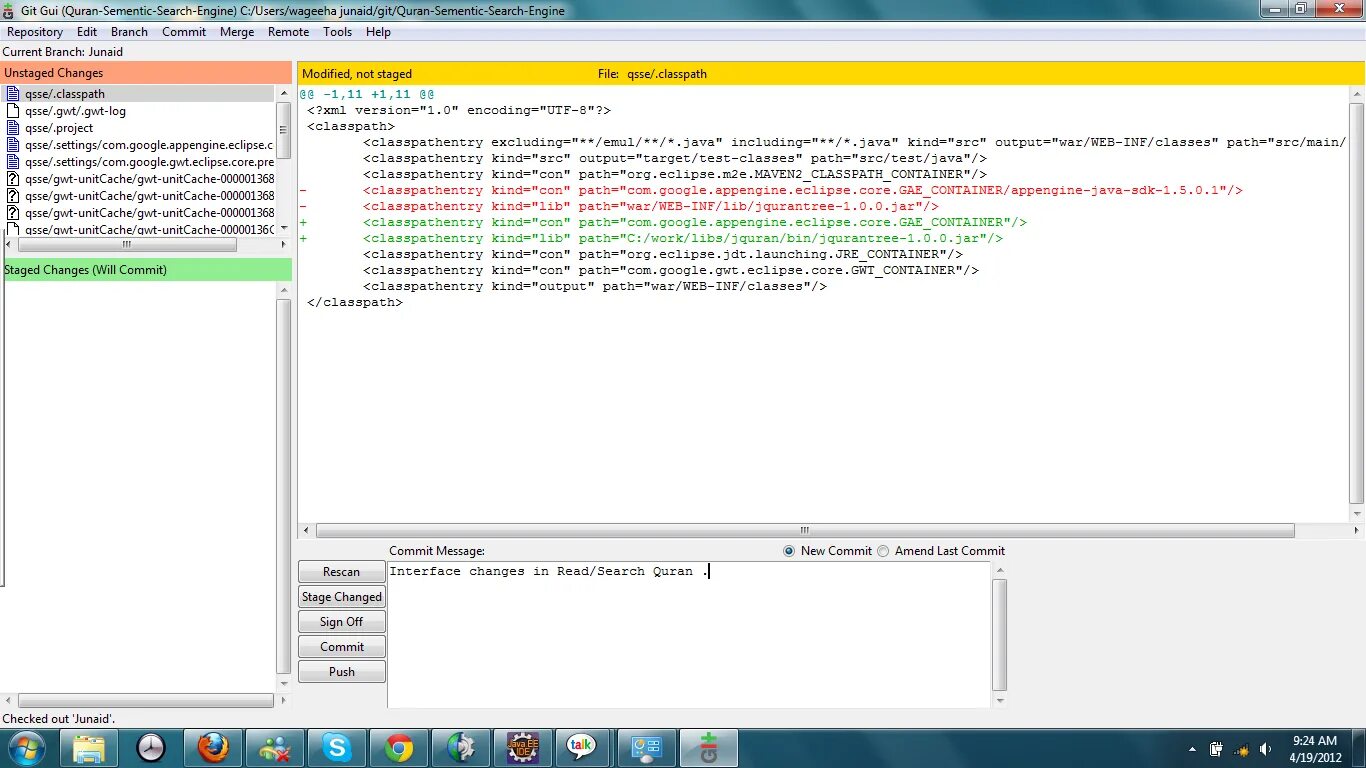Viewport: 1366px width, 768px height.
Task: Open Skype from the taskbar
Action: pos(337,748)
